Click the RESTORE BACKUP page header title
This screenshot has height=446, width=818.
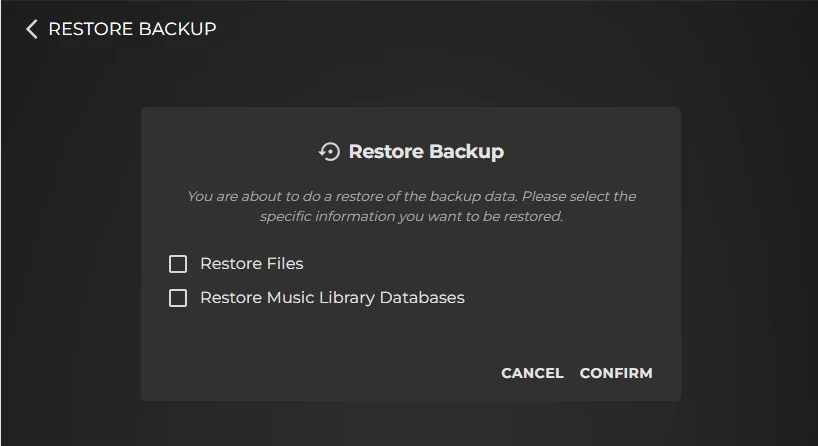(x=132, y=29)
